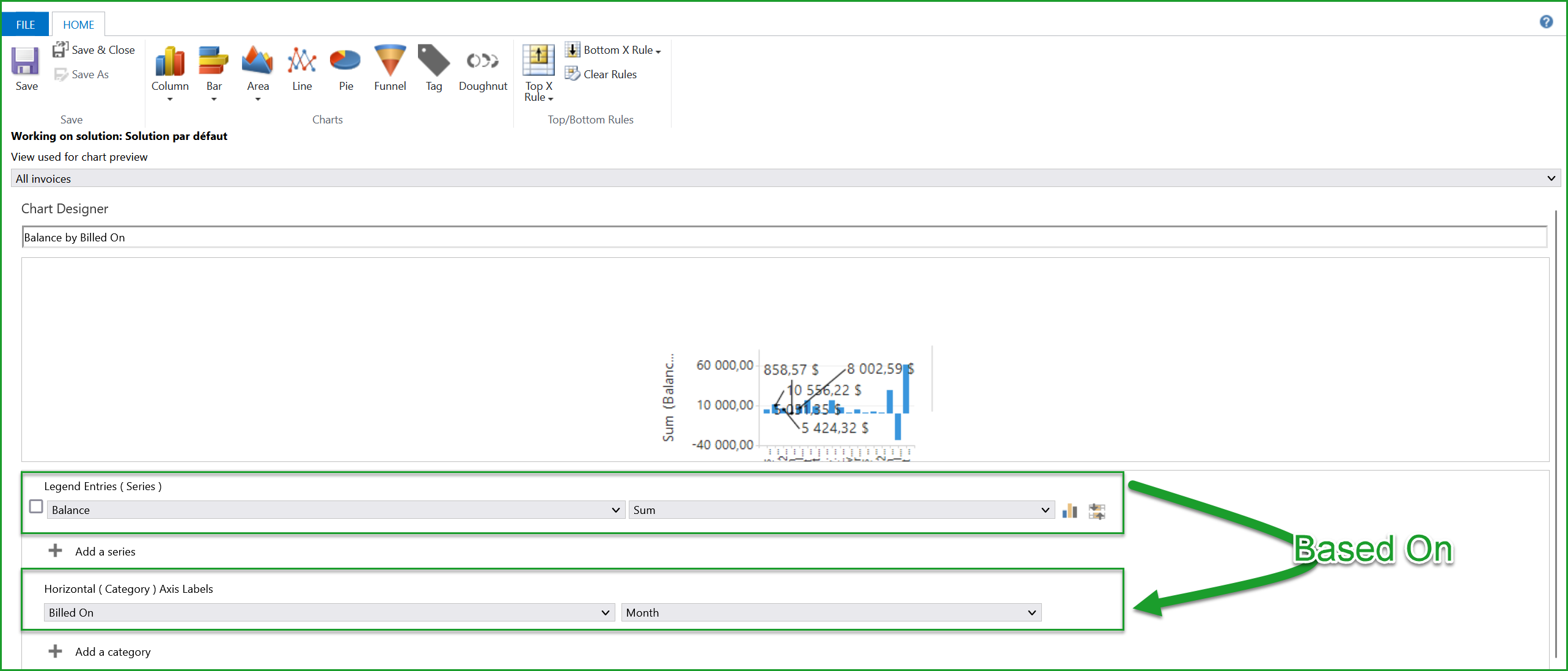Click the small bar chart icon beside Sum dropdown
1568x671 pixels.
pos(1070,510)
